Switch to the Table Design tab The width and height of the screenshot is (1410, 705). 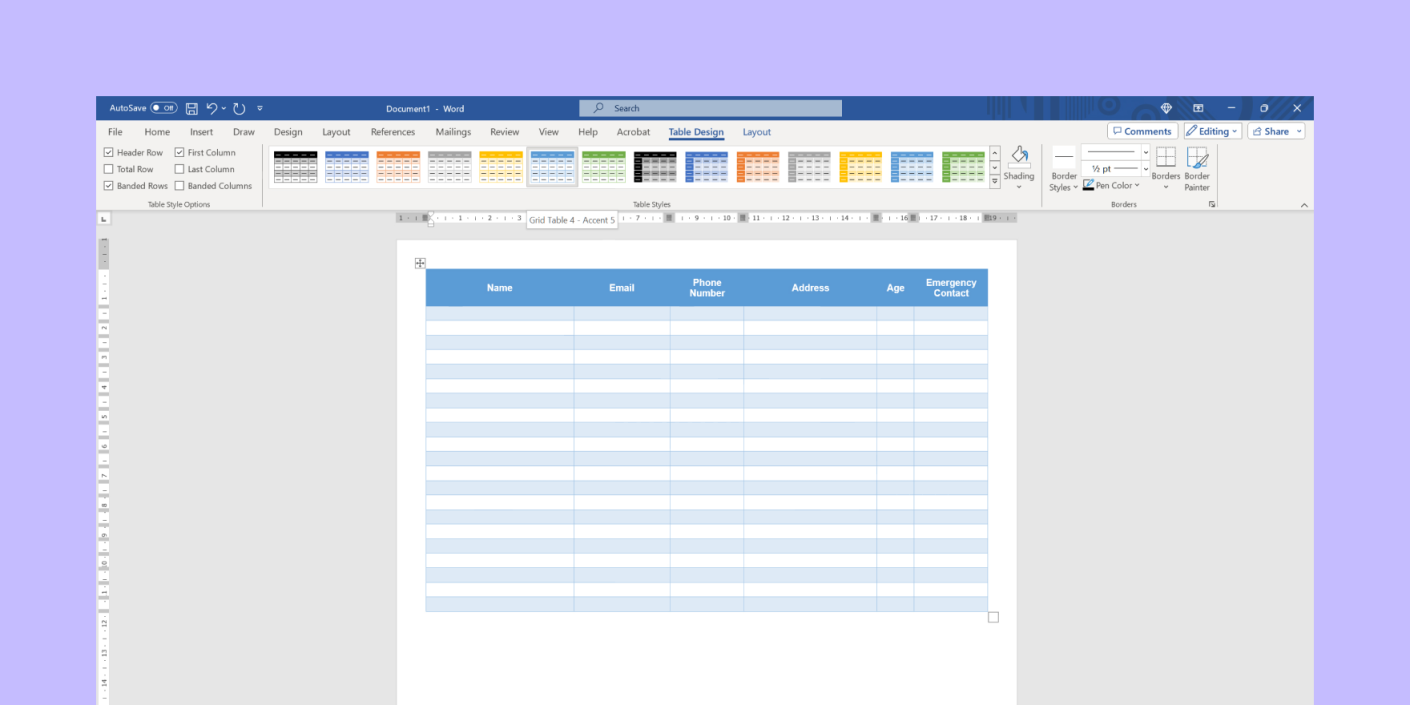click(696, 131)
